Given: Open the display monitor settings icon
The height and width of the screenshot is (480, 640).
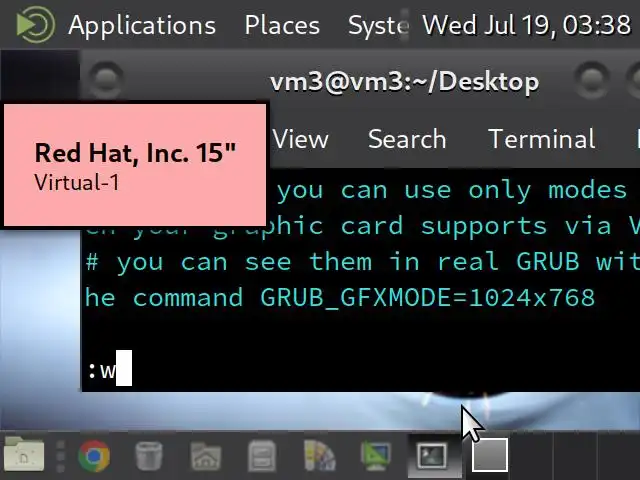Looking at the screenshot, I should [x=376, y=456].
